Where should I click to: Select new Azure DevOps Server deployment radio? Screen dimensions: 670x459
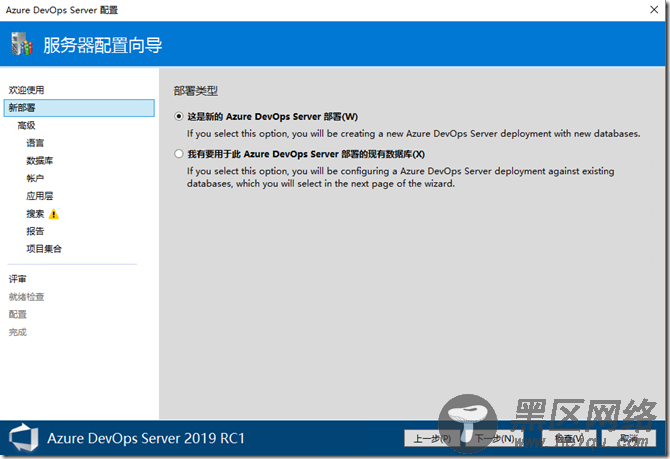(x=179, y=116)
